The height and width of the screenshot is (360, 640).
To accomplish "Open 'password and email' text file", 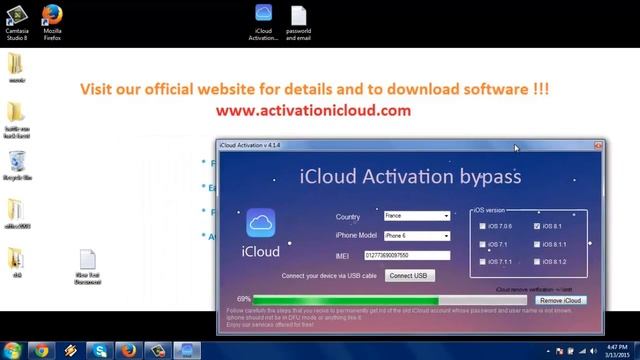I will pyautogui.click(x=298, y=22).
